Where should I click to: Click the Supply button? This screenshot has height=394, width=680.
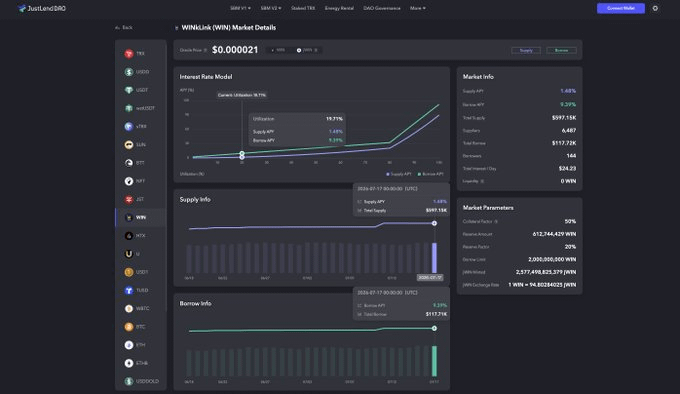pos(526,50)
